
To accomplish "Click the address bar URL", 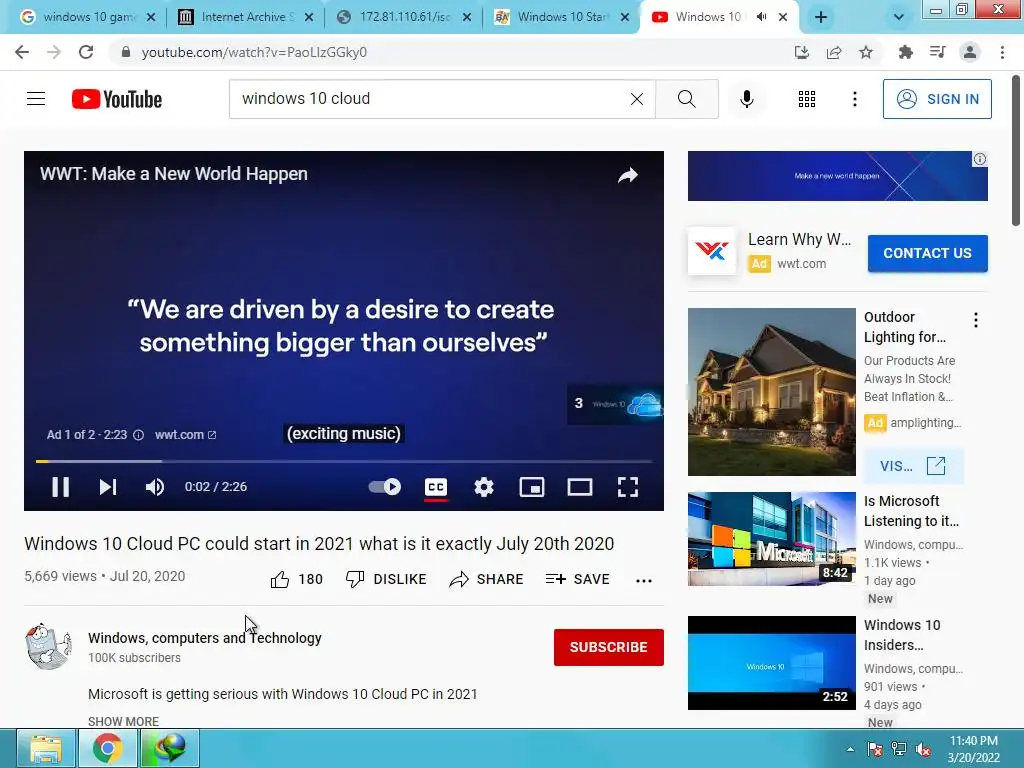I will click(254, 52).
